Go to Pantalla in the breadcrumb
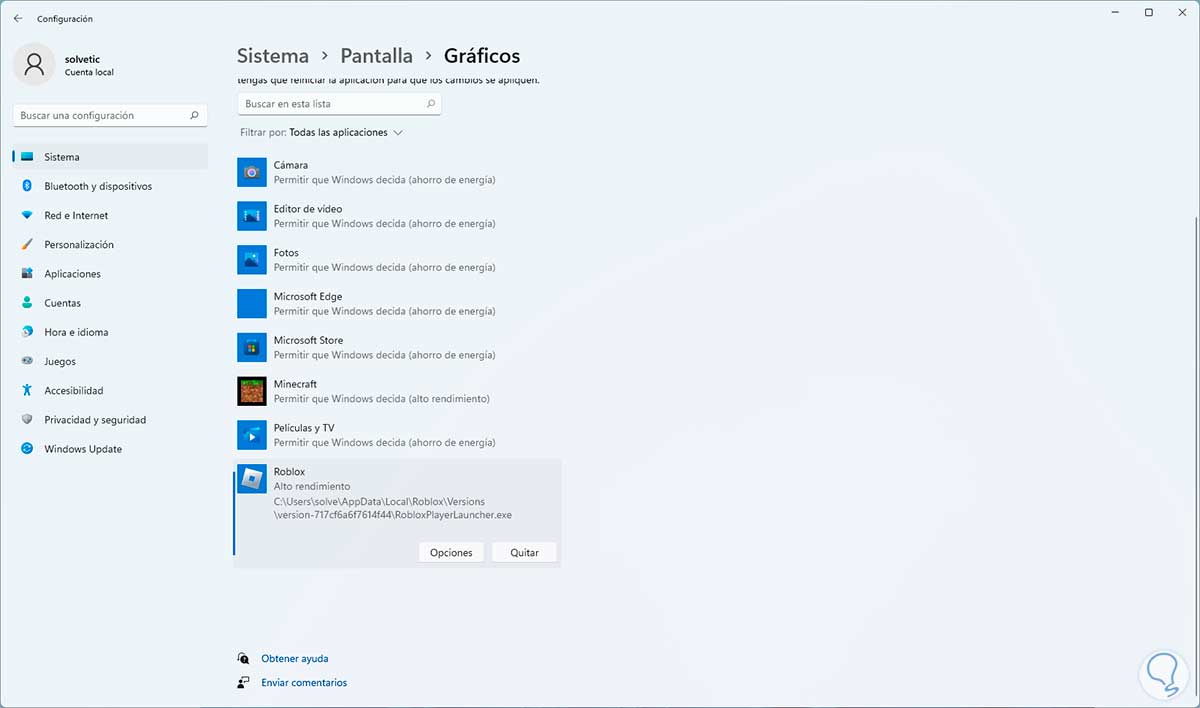Viewport: 1200px width, 708px height. (376, 56)
